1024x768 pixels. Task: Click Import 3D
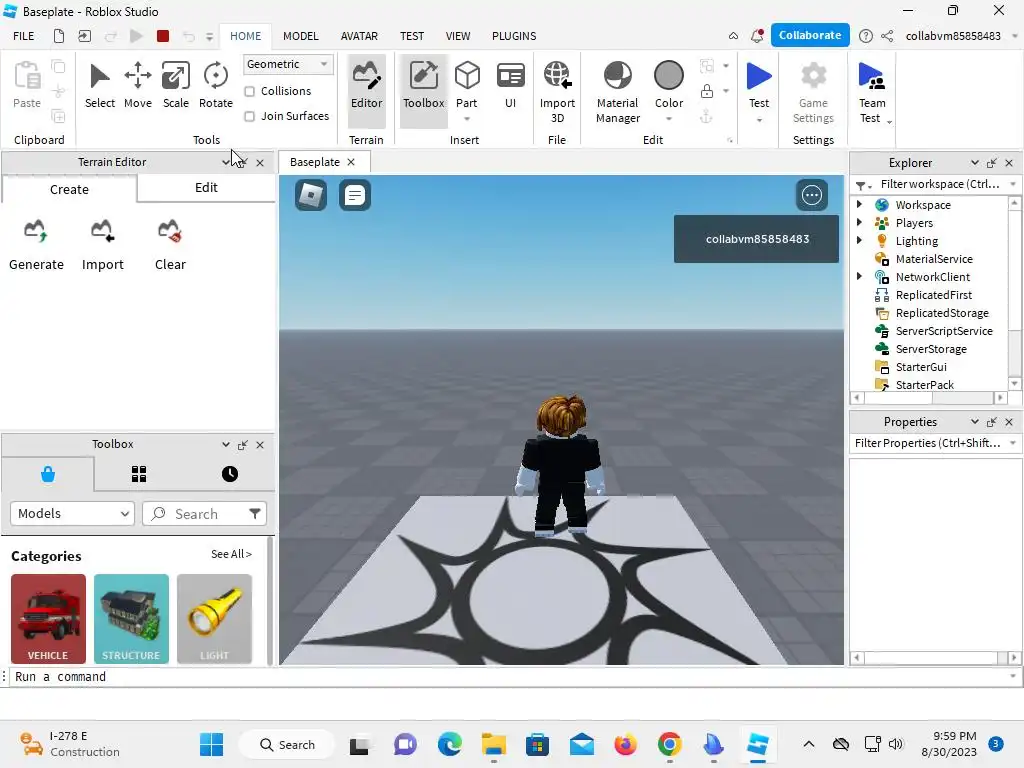pos(557,91)
